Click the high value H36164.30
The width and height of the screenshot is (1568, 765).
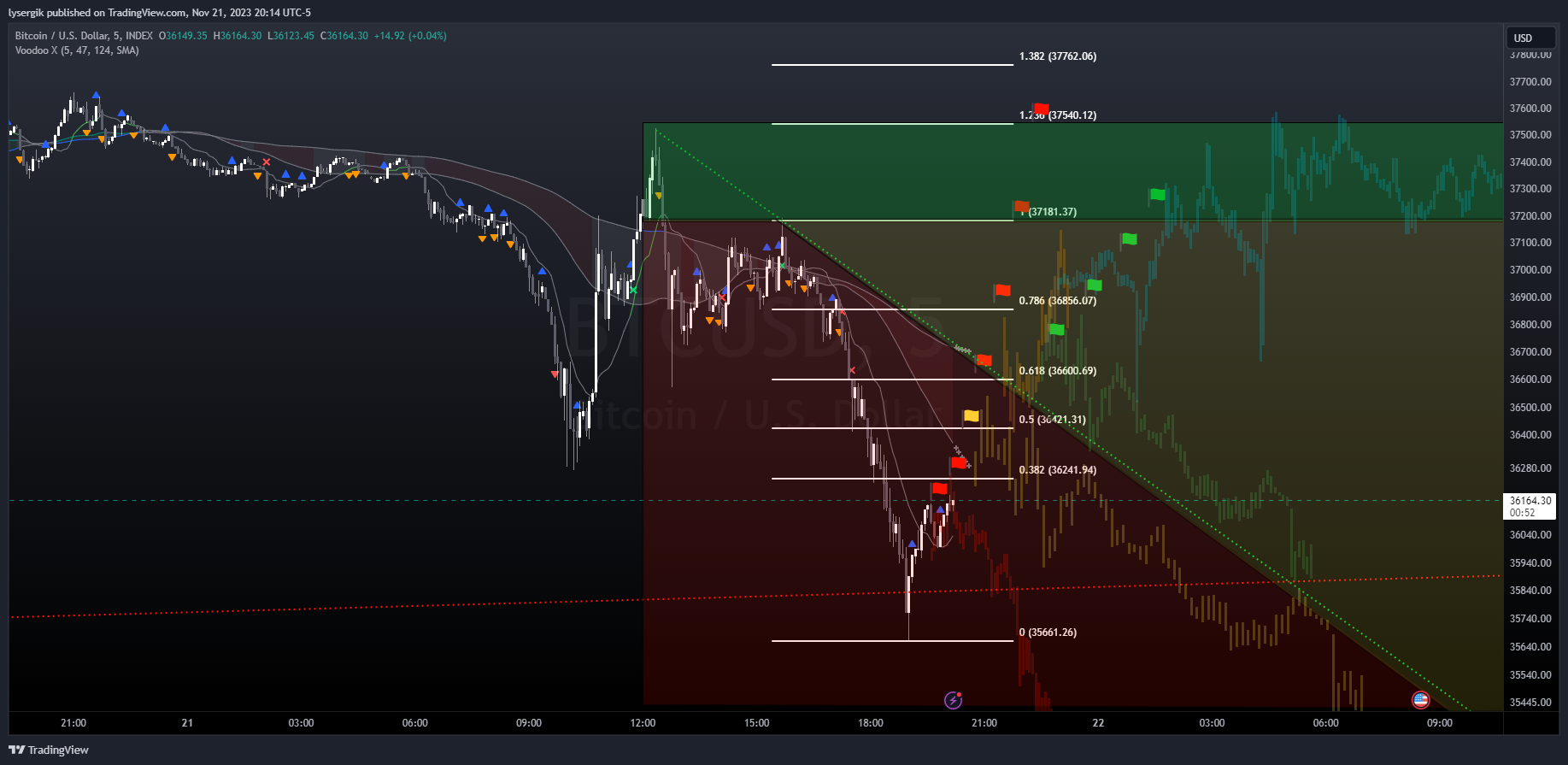coord(238,36)
